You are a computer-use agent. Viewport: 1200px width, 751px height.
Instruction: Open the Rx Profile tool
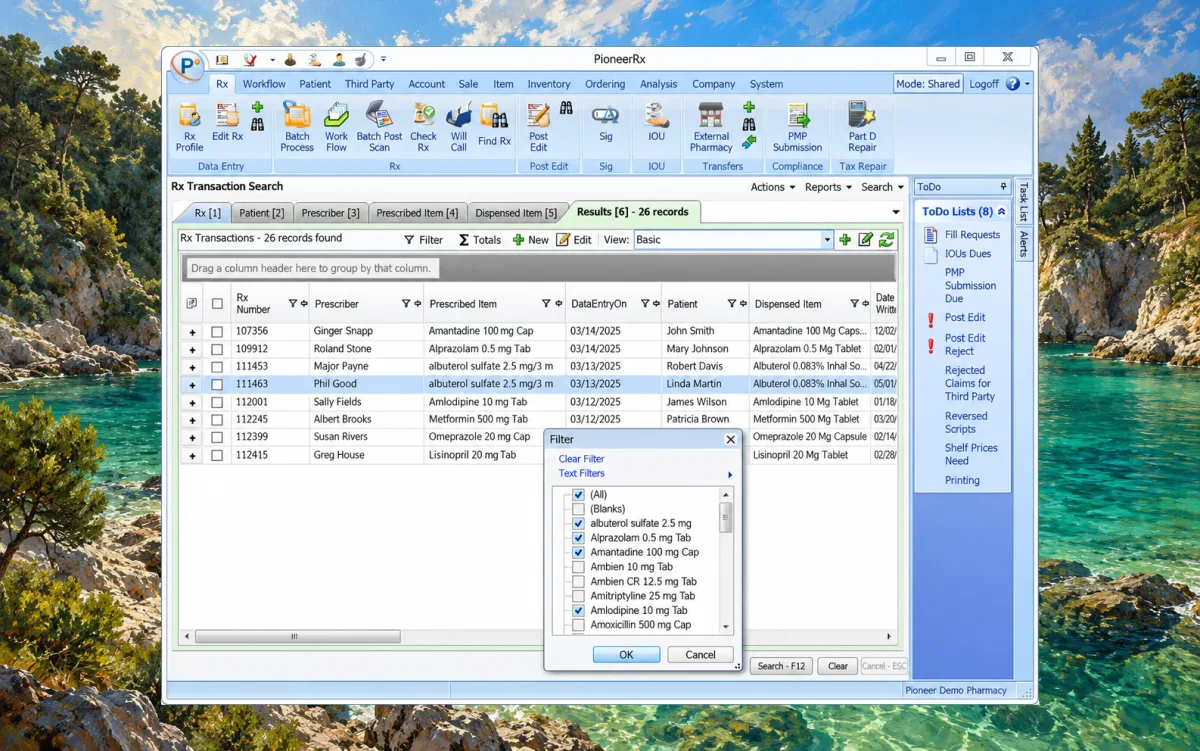[x=189, y=126]
